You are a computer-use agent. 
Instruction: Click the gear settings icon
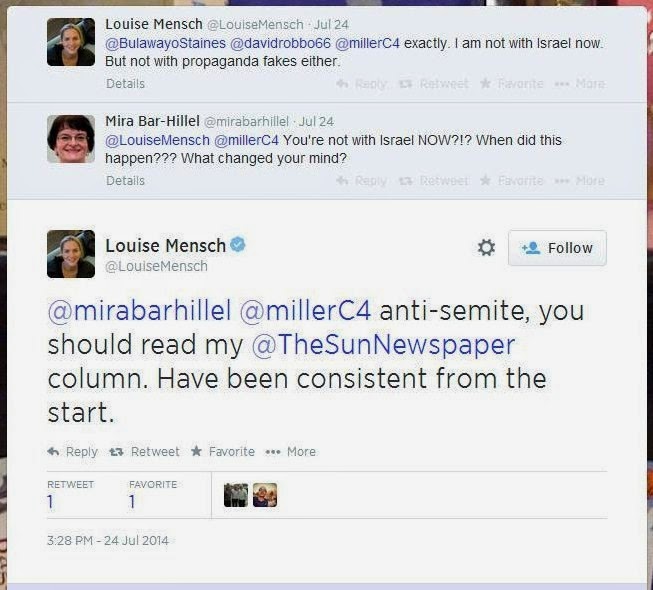point(486,248)
